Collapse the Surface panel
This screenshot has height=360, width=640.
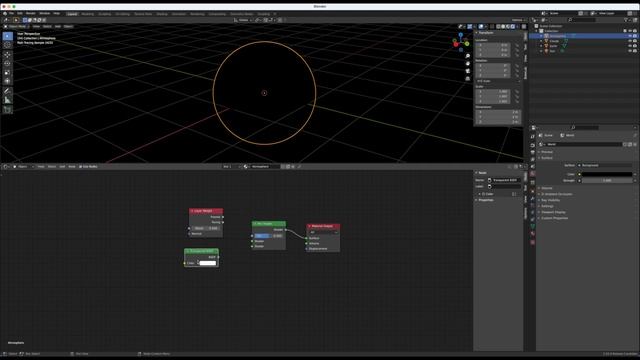point(547,158)
